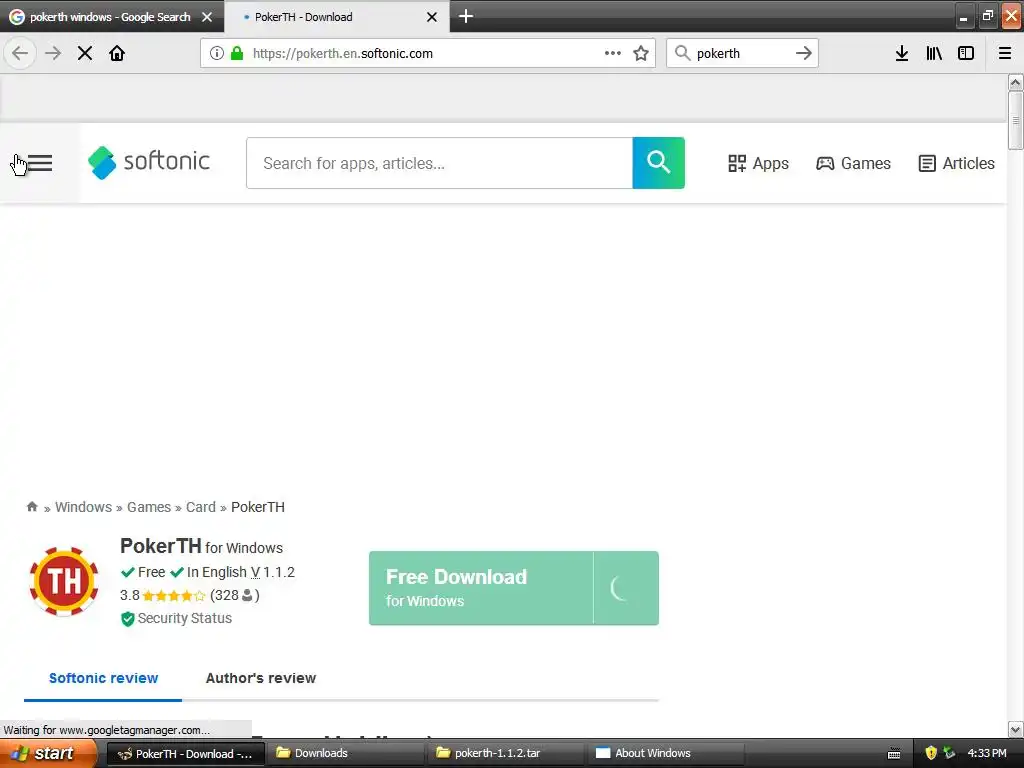Open the Articles section on Softonic

(957, 163)
